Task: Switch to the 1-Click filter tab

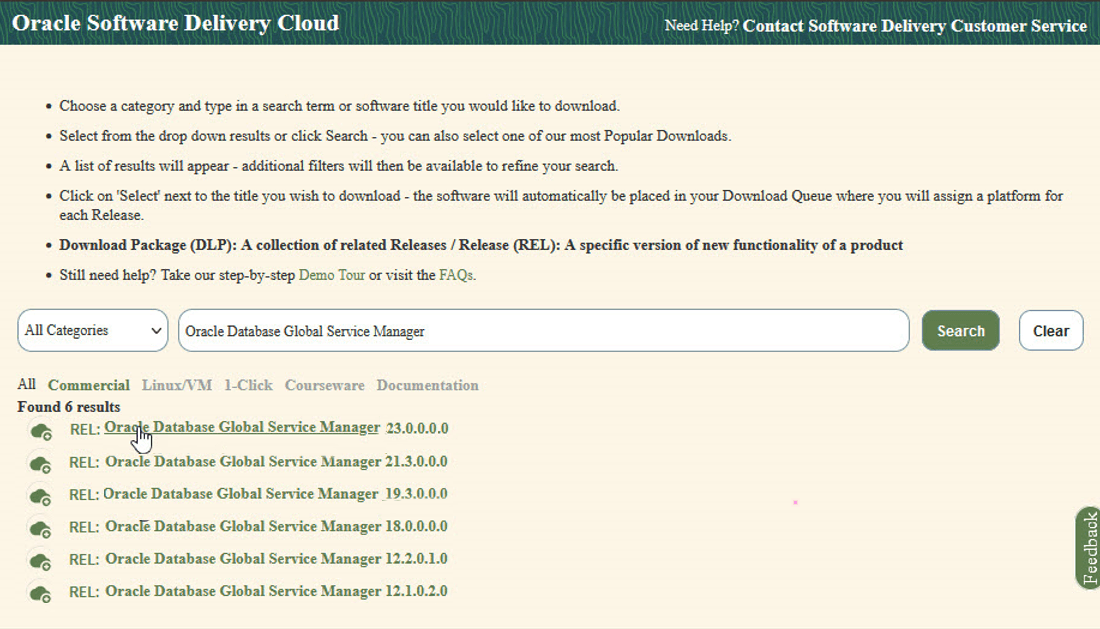Action: (x=248, y=385)
